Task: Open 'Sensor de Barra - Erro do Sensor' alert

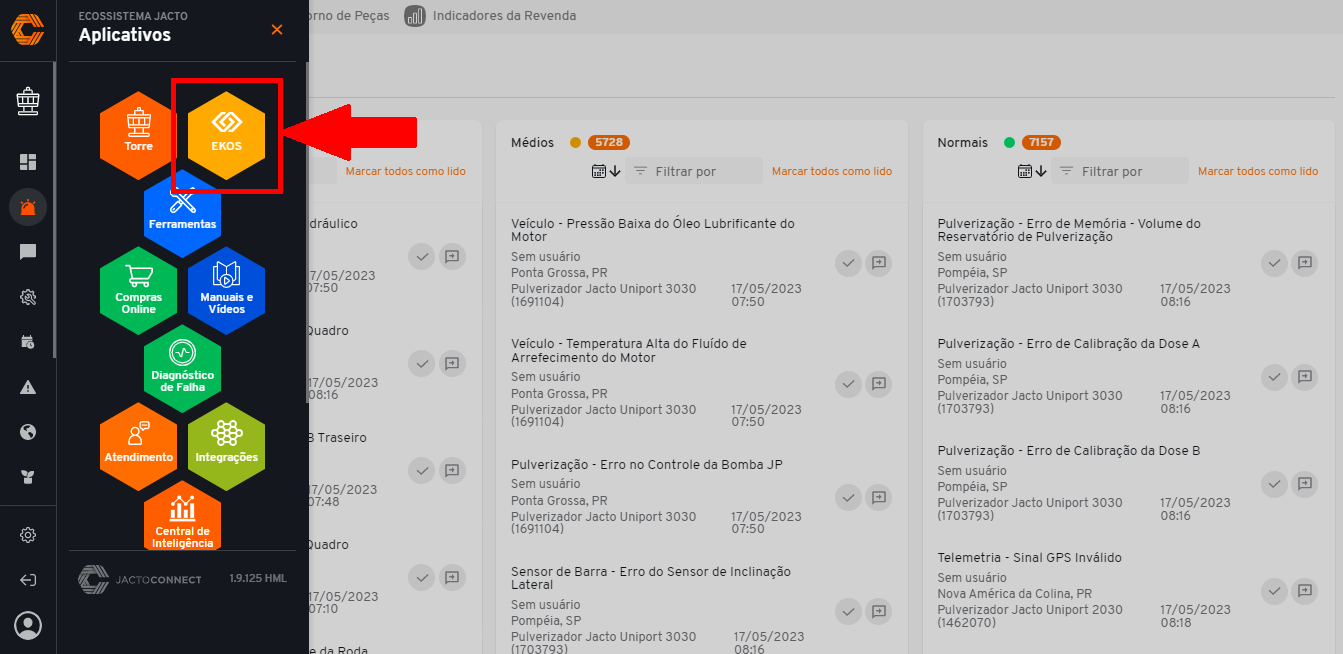Action: 651,578
